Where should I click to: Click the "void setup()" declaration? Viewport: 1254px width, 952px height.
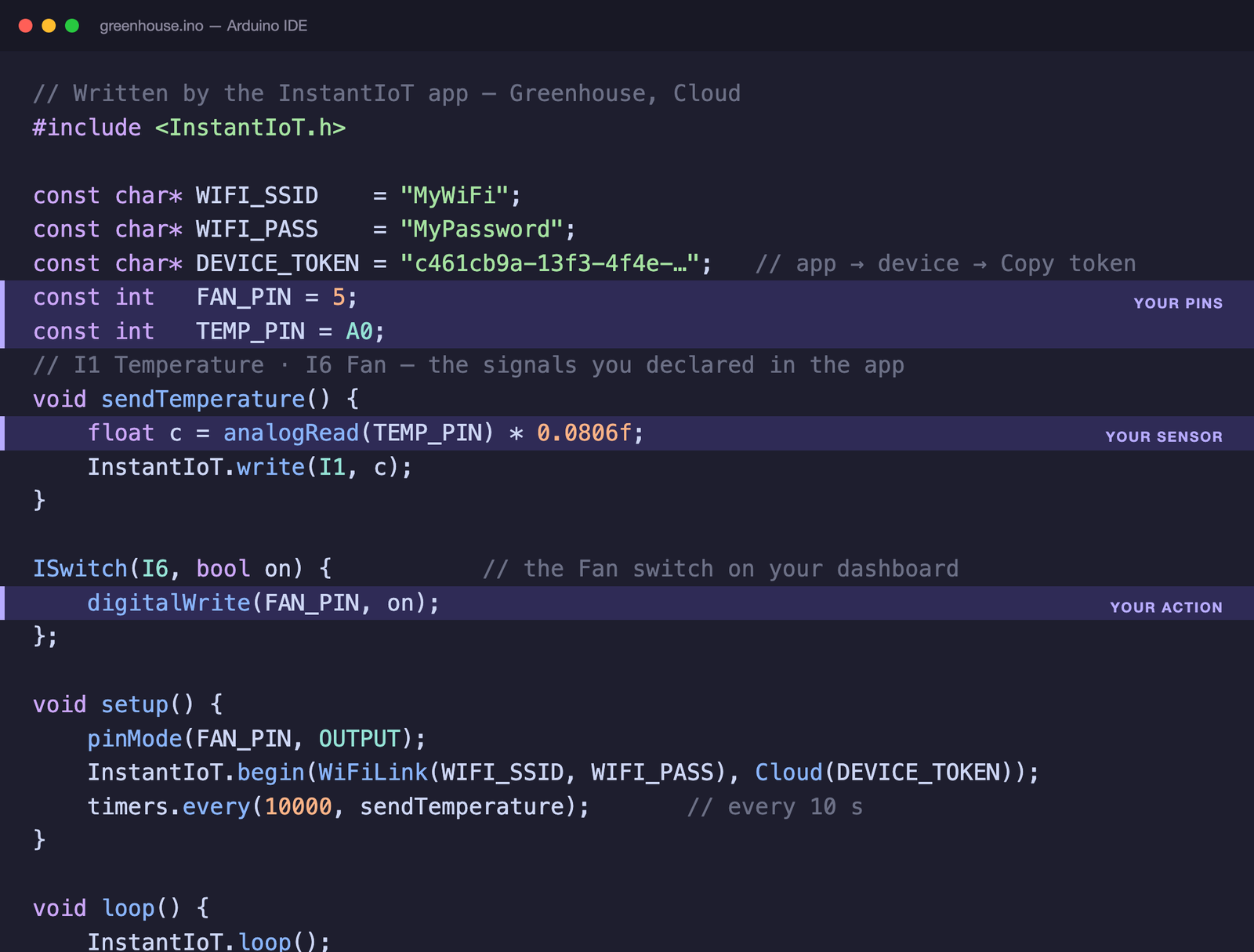click(x=113, y=704)
